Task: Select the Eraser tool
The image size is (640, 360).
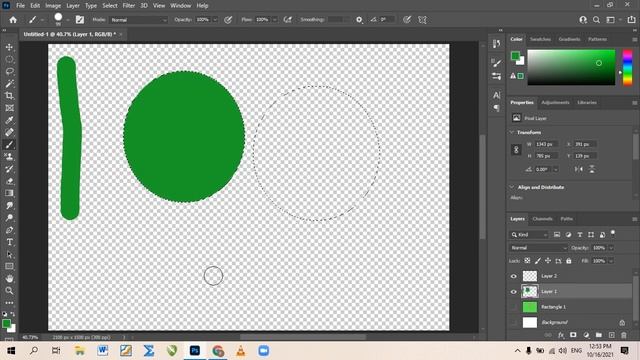Action: pyautogui.click(x=9, y=181)
